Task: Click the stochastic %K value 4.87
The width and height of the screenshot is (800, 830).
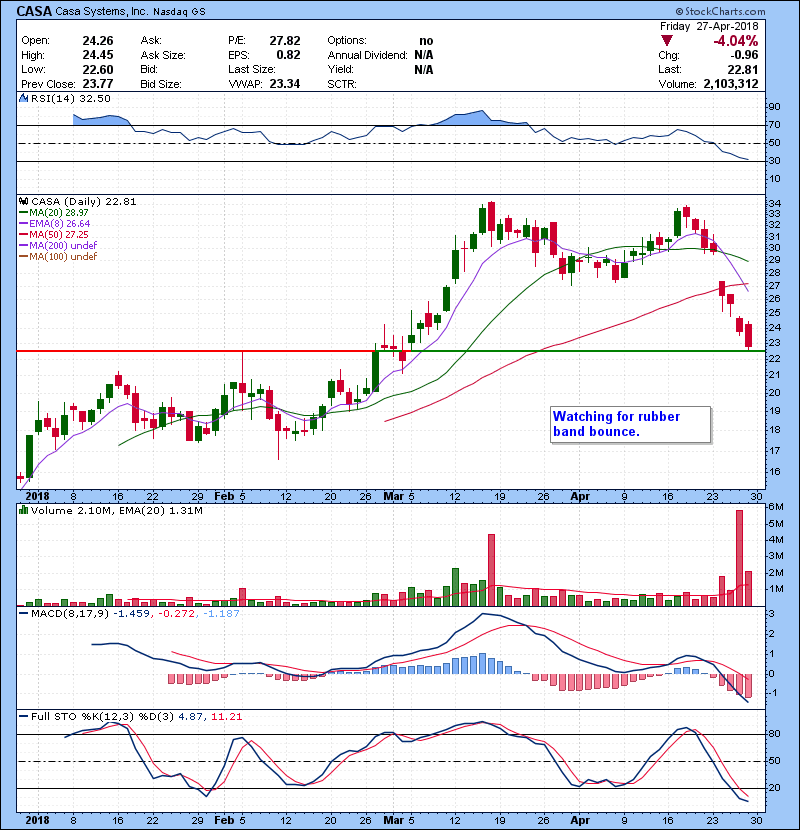Action: [190, 717]
